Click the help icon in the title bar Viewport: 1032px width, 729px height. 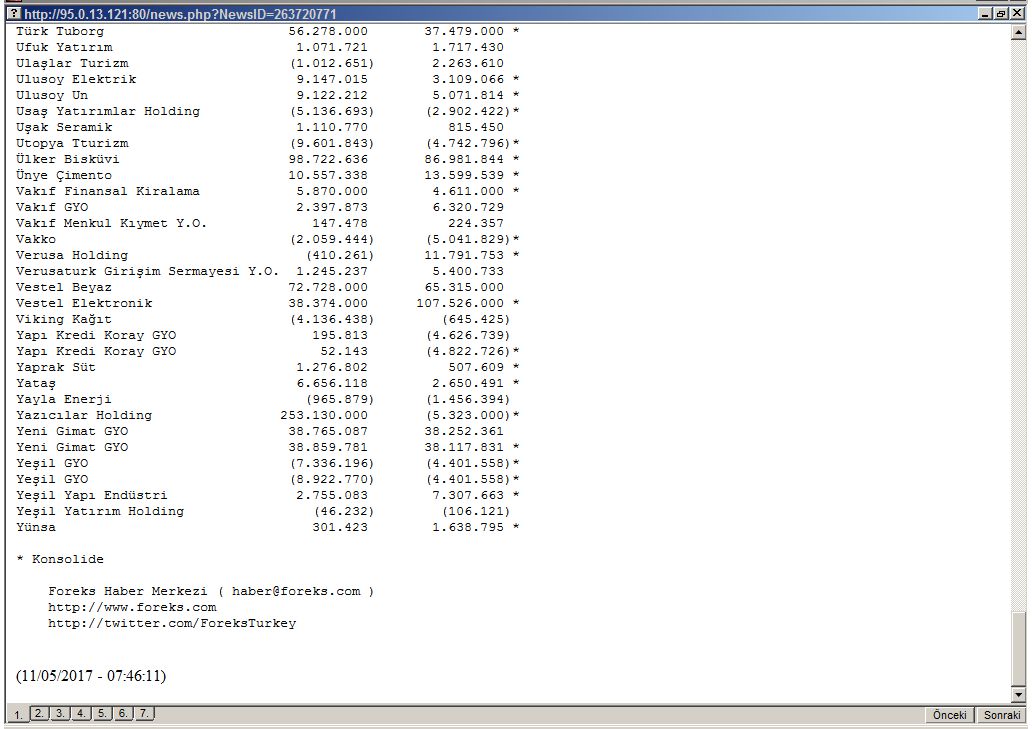click(14, 13)
